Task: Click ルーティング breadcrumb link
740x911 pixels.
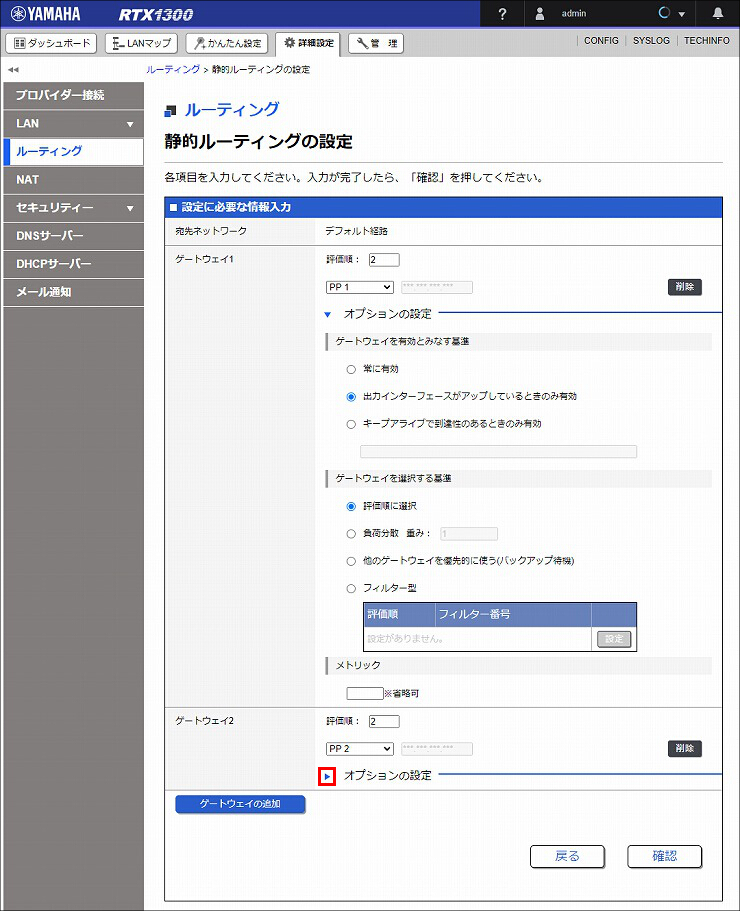Action: pos(173,69)
